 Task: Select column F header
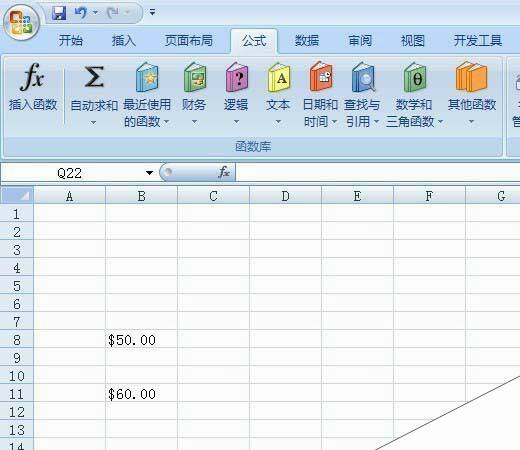(x=429, y=196)
